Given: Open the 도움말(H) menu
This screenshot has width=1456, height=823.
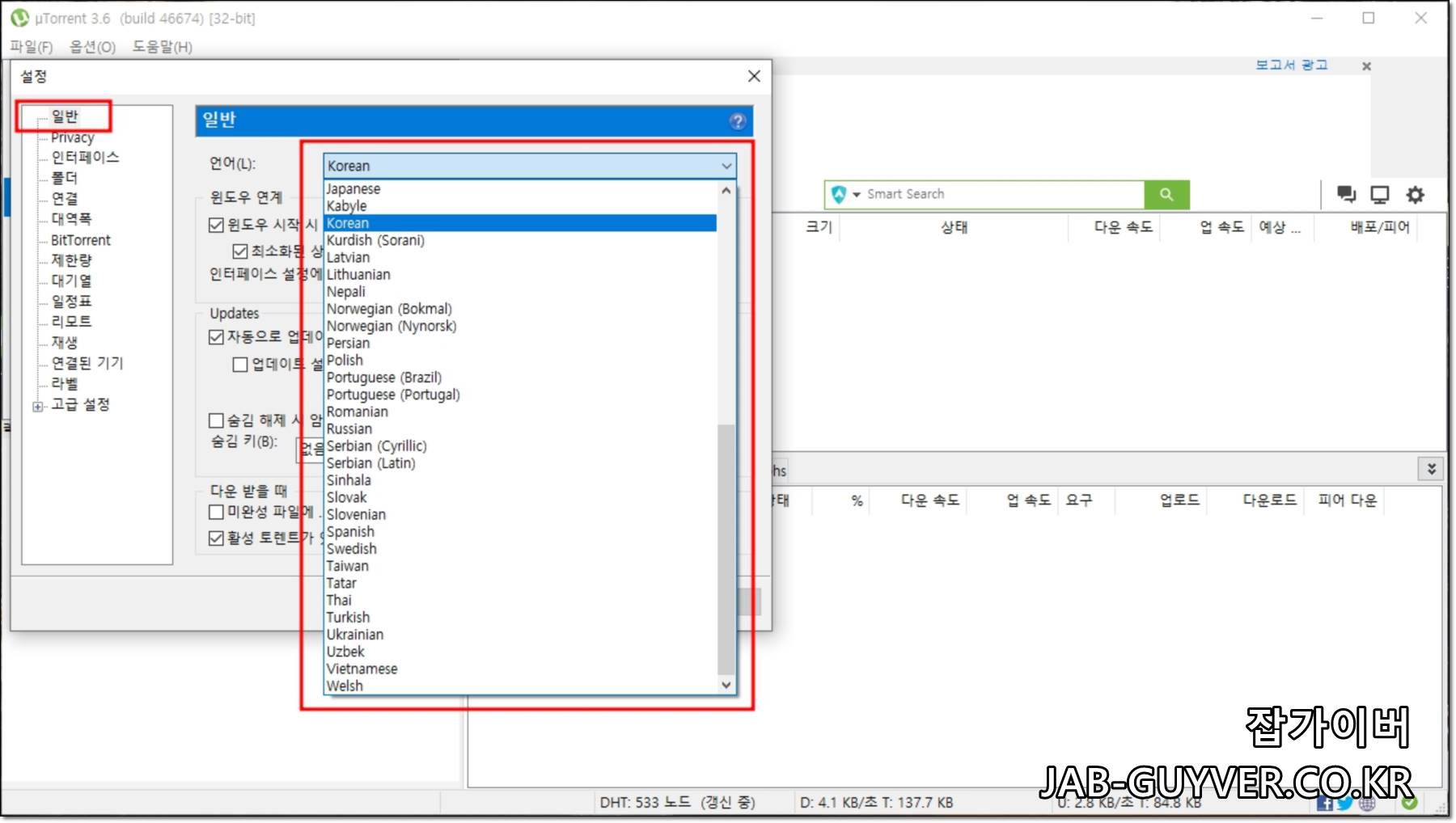Looking at the screenshot, I should 162,47.
